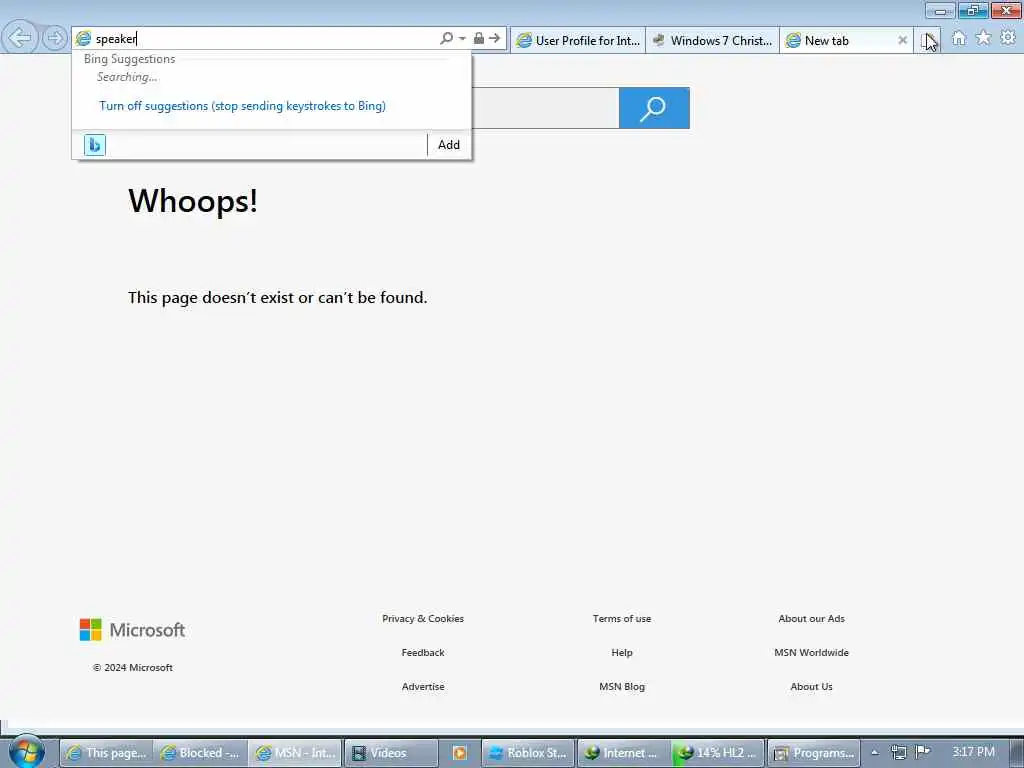Open the media player taskbar icon
The image size is (1024, 768).
[459, 753]
